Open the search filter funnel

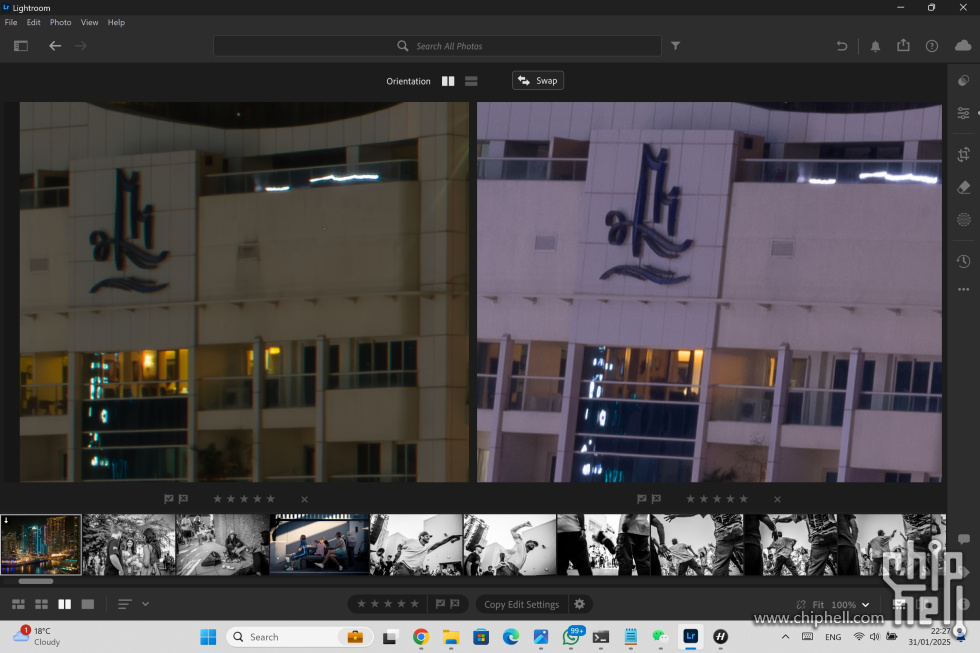tap(676, 46)
